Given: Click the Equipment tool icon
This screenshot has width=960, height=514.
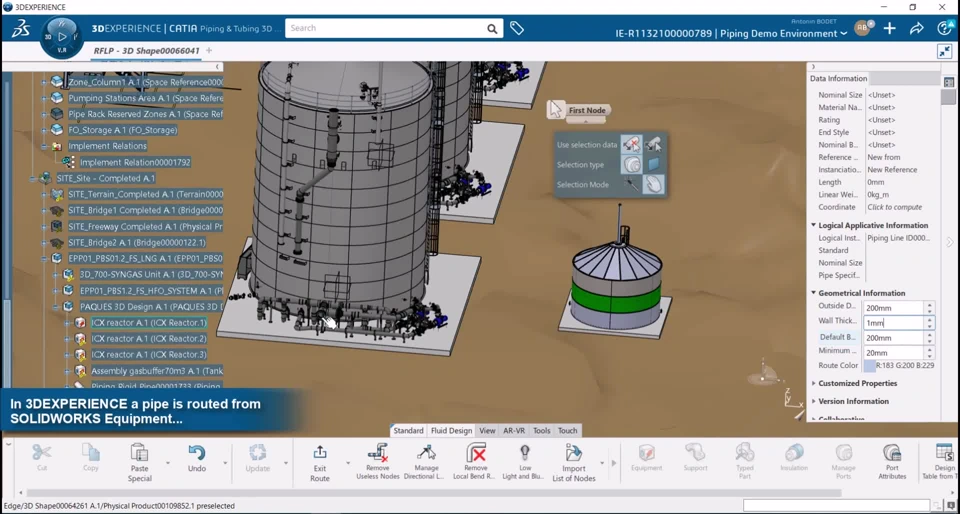Looking at the screenshot, I should (647, 453).
